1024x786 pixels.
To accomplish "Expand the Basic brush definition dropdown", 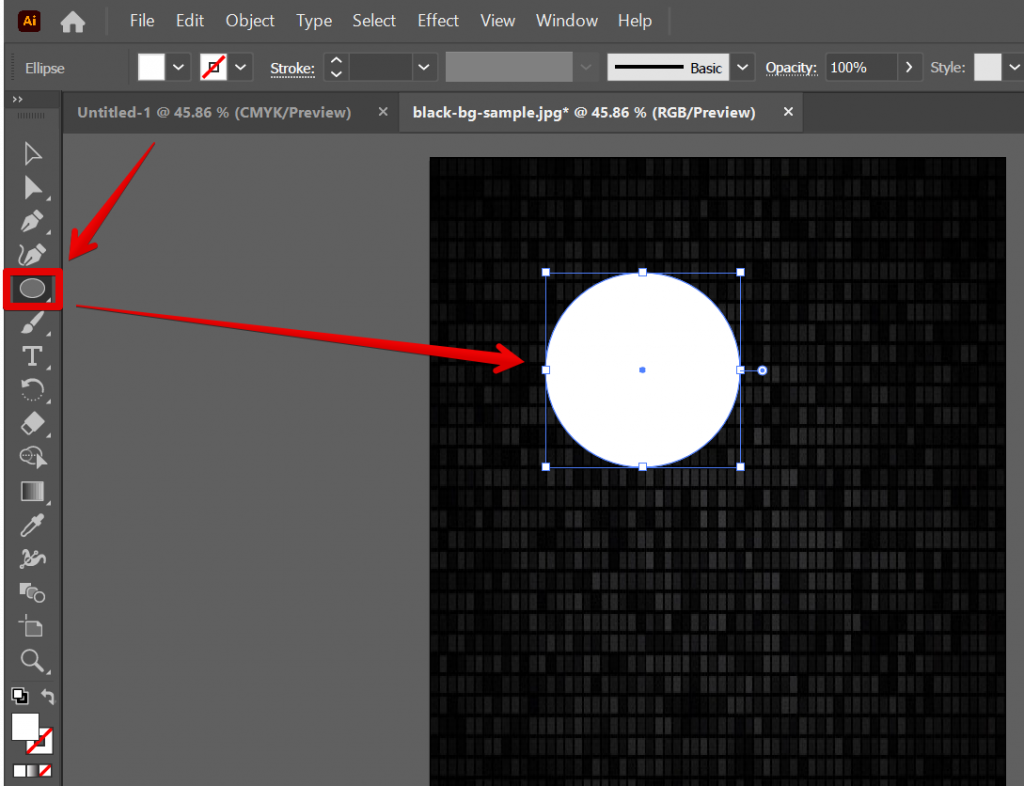I will (x=742, y=67).
